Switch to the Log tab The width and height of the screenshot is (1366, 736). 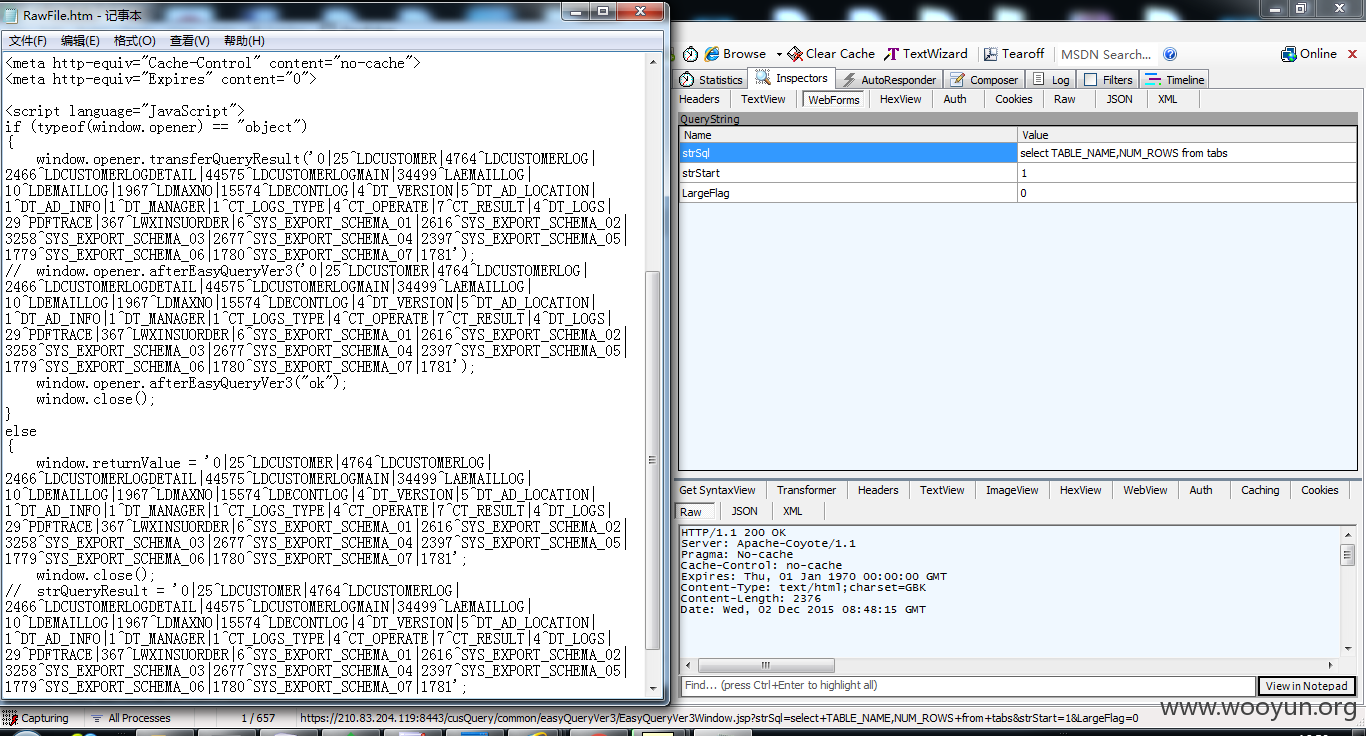pos(1051,80)
